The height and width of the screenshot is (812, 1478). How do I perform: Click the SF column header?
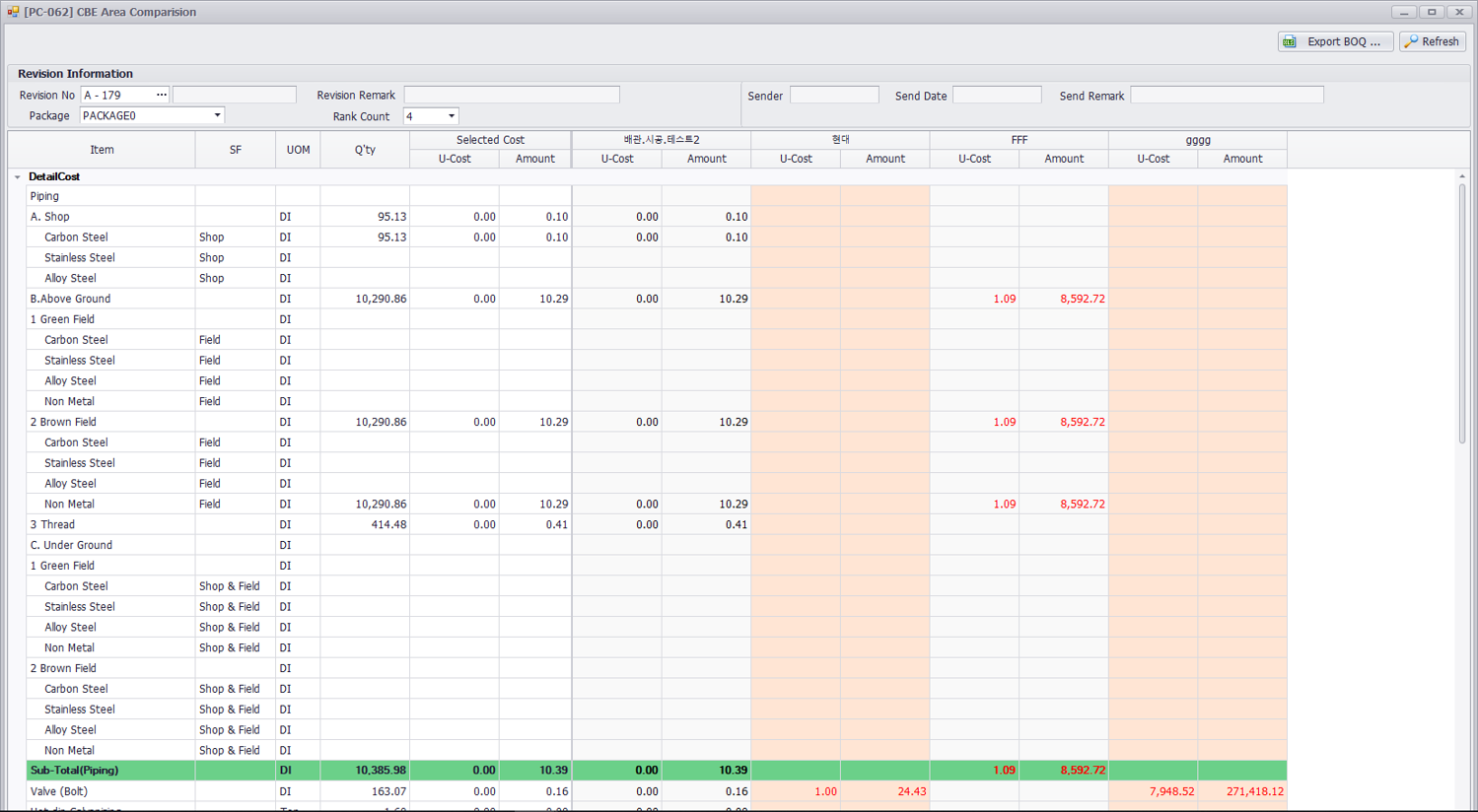[x=235, y=150]
